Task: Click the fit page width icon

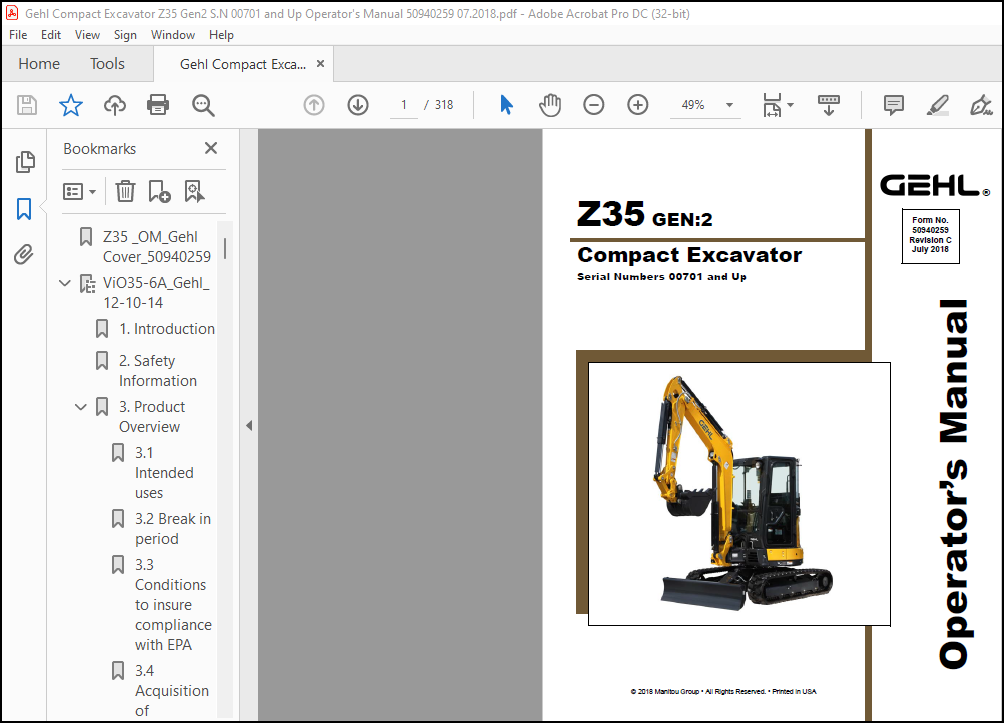Action: coord(772,105)
